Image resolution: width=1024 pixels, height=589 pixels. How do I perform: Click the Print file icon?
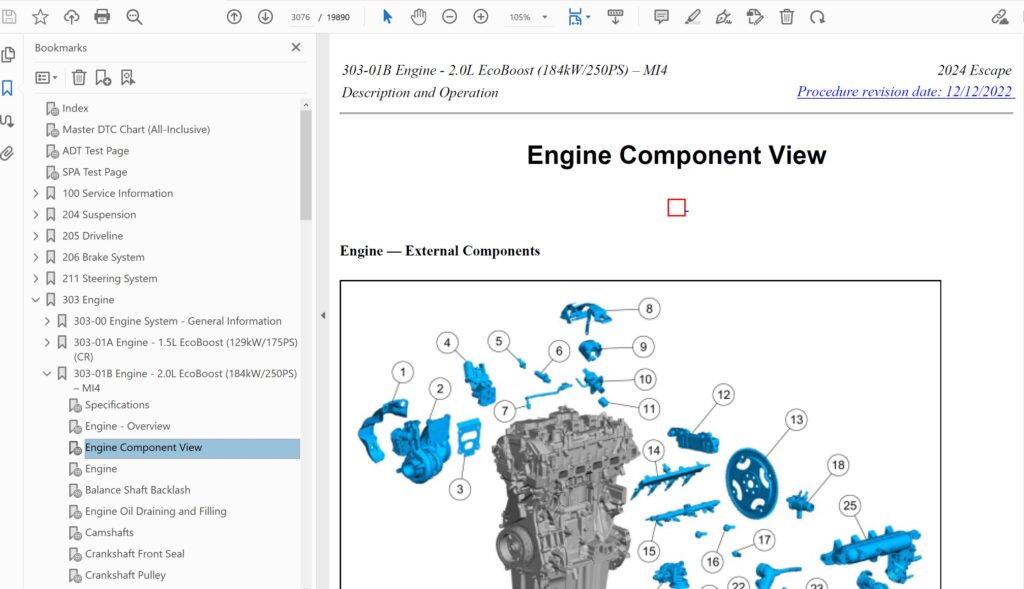[x=102, y=17]
